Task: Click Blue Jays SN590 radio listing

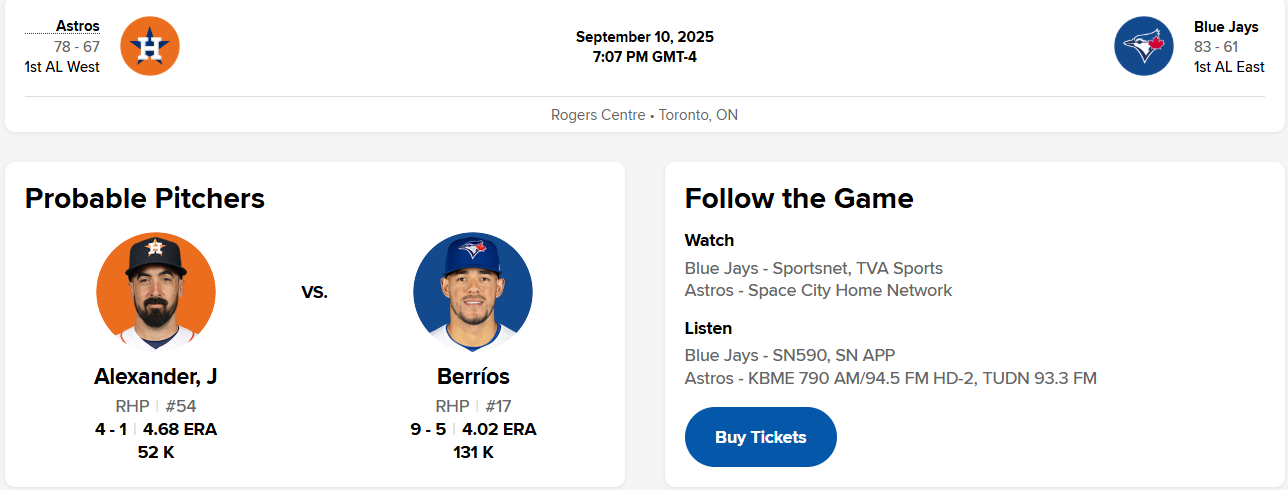Action: click(789, 355)
